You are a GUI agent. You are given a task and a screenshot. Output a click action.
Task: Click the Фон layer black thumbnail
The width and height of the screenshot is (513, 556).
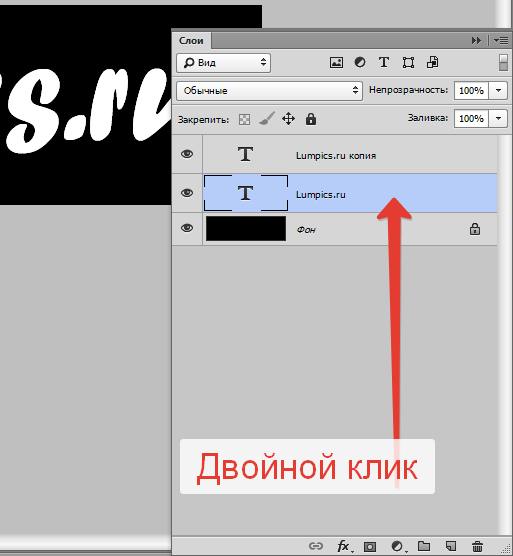(246, 229)
